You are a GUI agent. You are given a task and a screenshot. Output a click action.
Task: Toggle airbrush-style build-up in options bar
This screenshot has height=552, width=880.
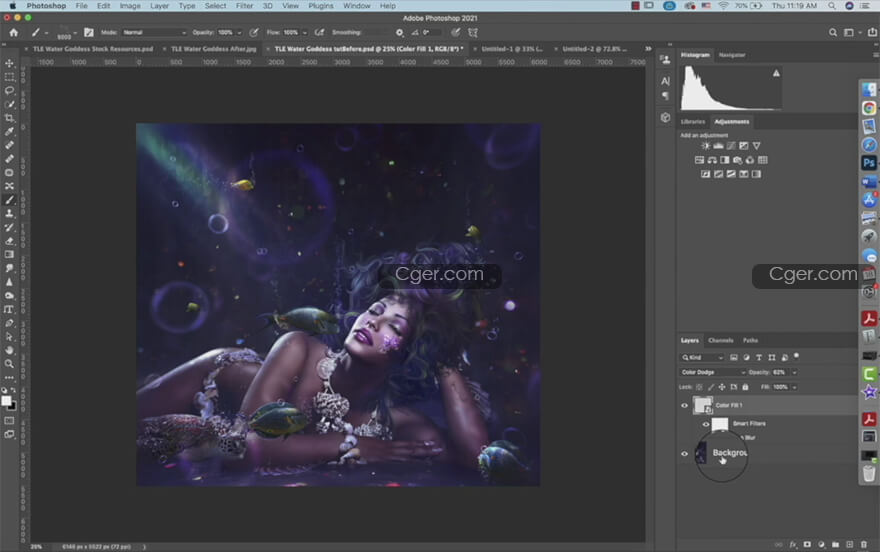pyautogui.click(x=319, y=33)
